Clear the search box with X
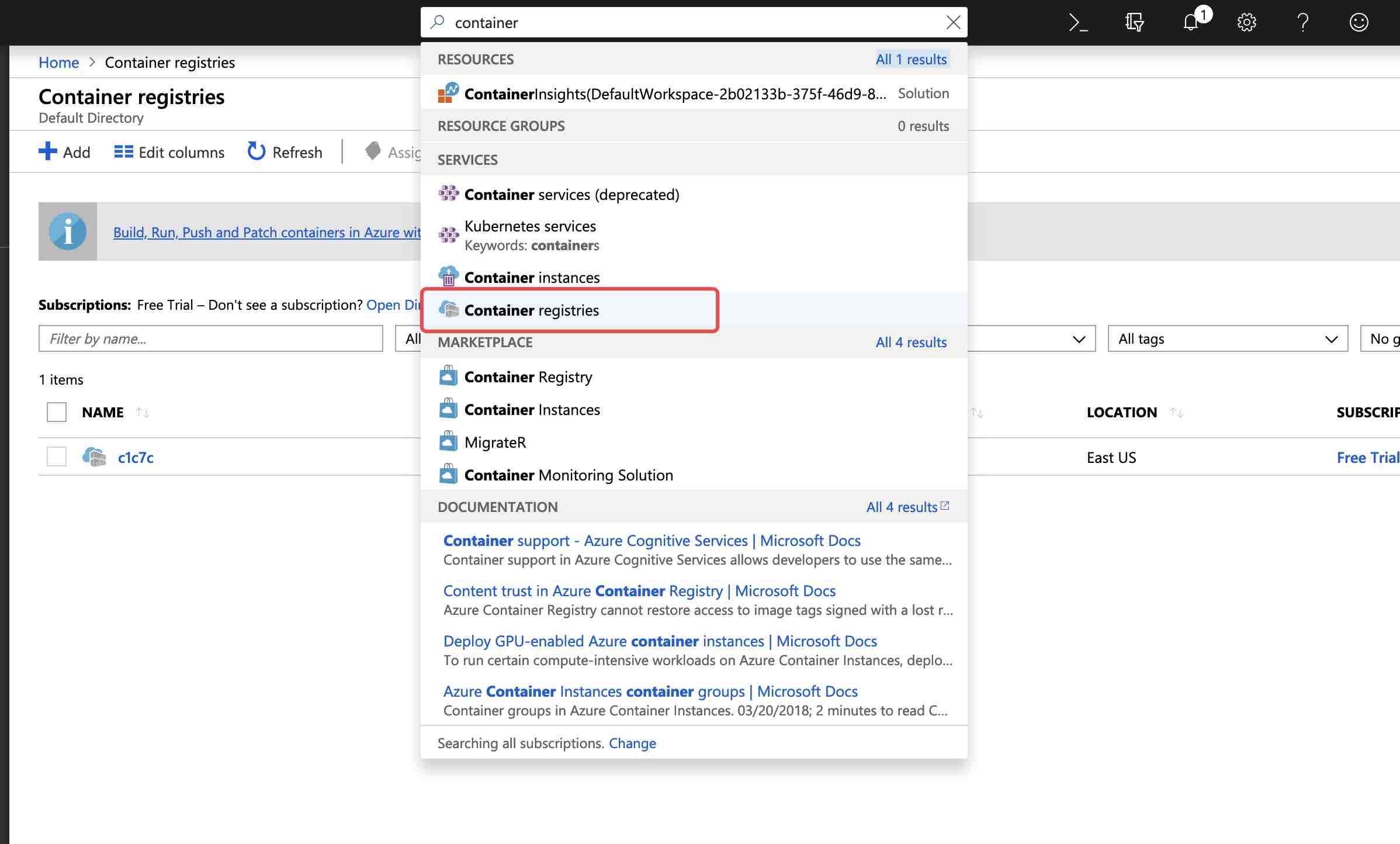Screen dimensions: 1400x844 pyautogui.click(x=953, y=23)
